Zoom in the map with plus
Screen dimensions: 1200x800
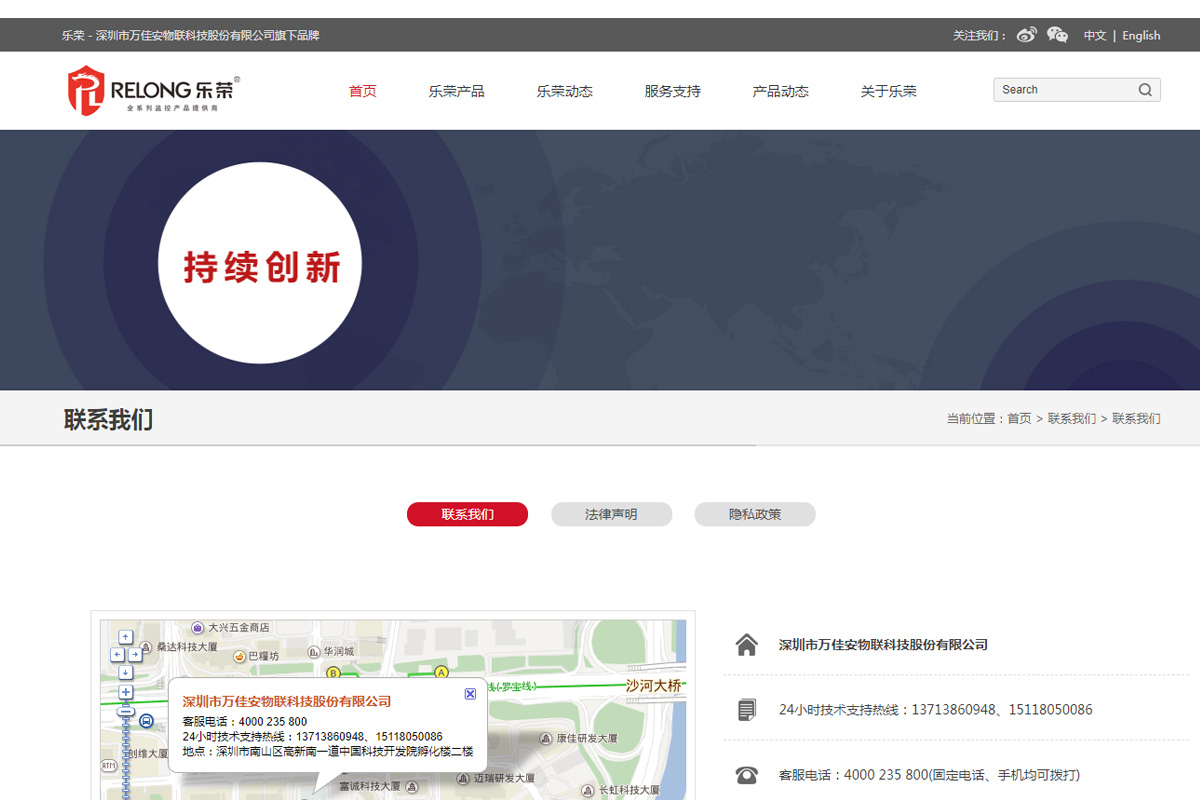126,692
